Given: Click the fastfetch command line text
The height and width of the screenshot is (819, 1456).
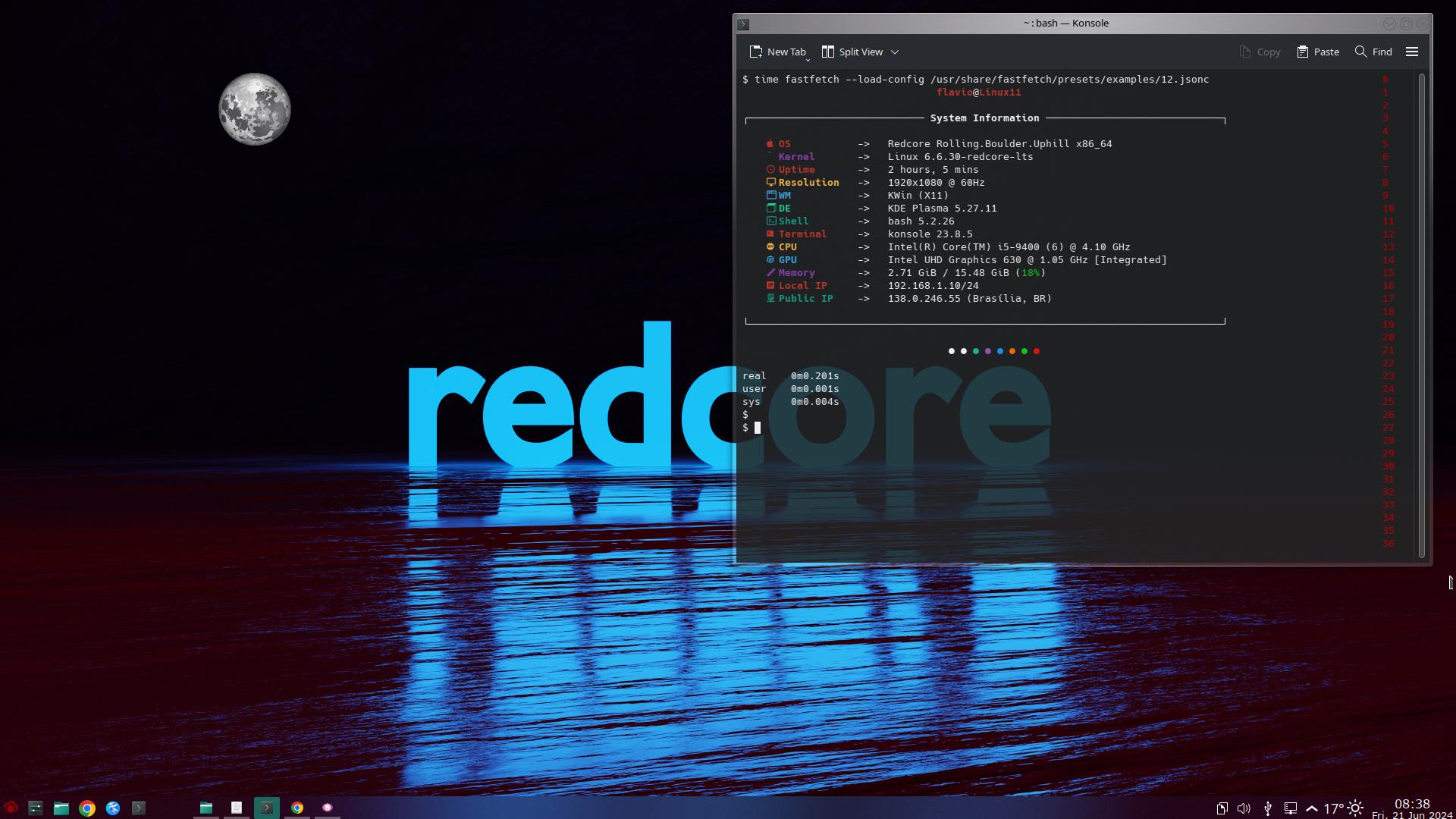Looking at the screenshot, I should (x=981, y=80).
